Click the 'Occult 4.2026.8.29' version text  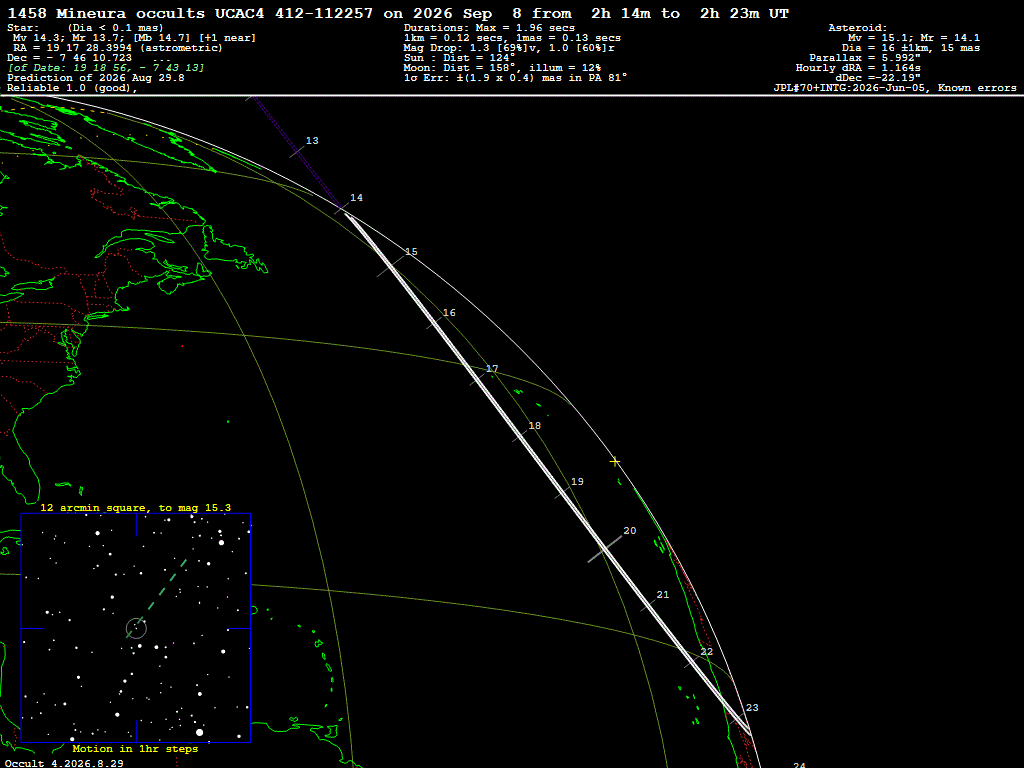coord(64,763)
